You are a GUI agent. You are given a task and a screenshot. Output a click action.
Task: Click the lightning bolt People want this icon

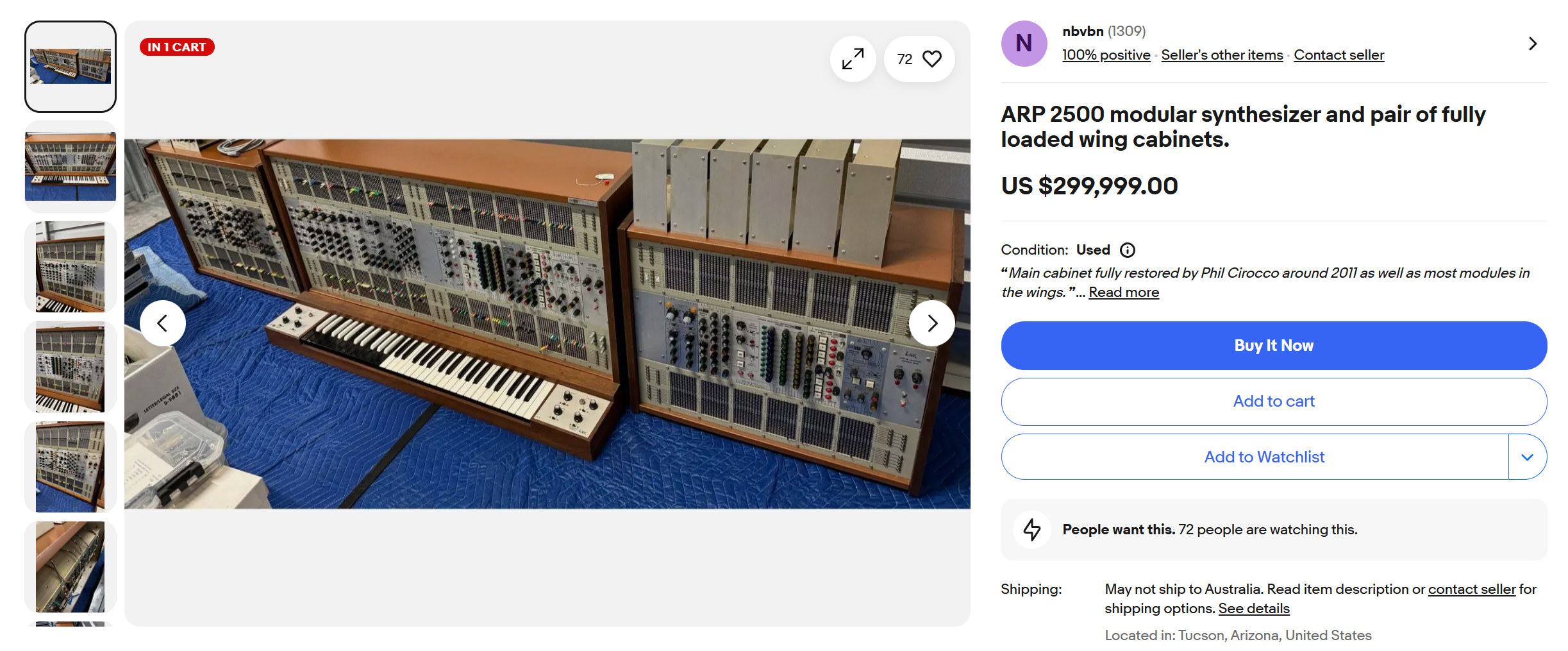1032,530
